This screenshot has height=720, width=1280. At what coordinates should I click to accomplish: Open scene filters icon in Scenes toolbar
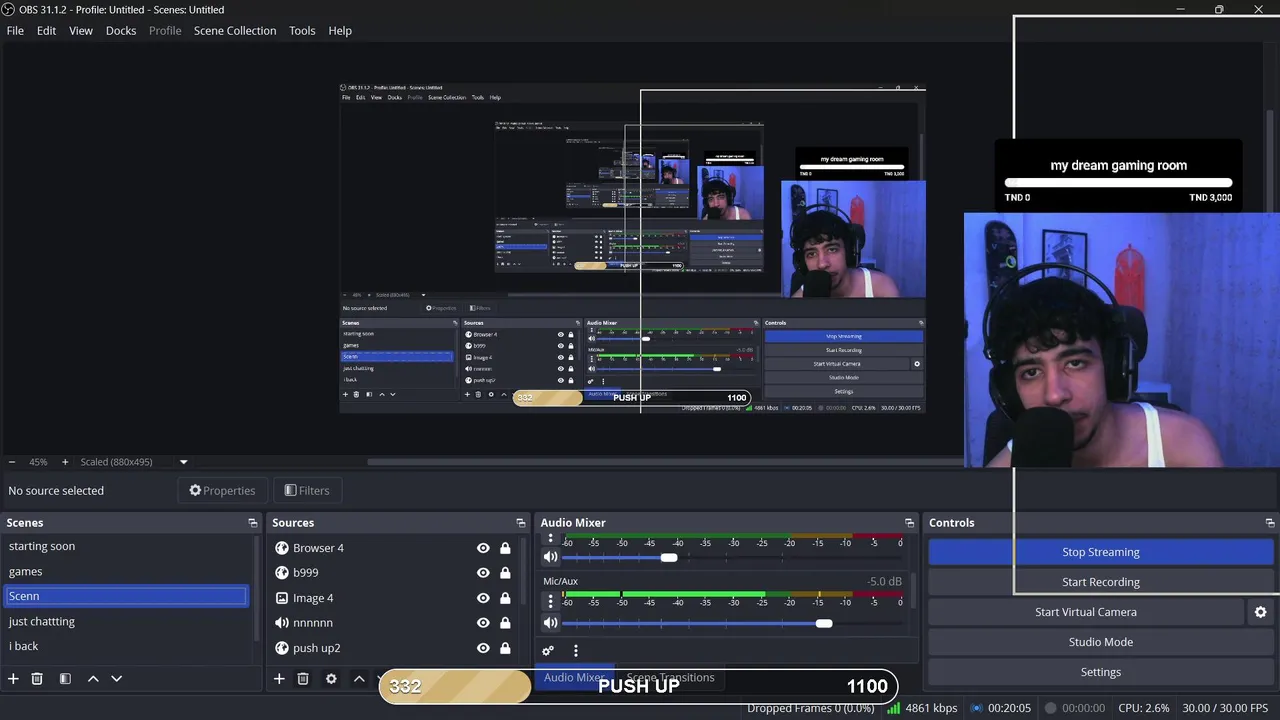point(65,679)
